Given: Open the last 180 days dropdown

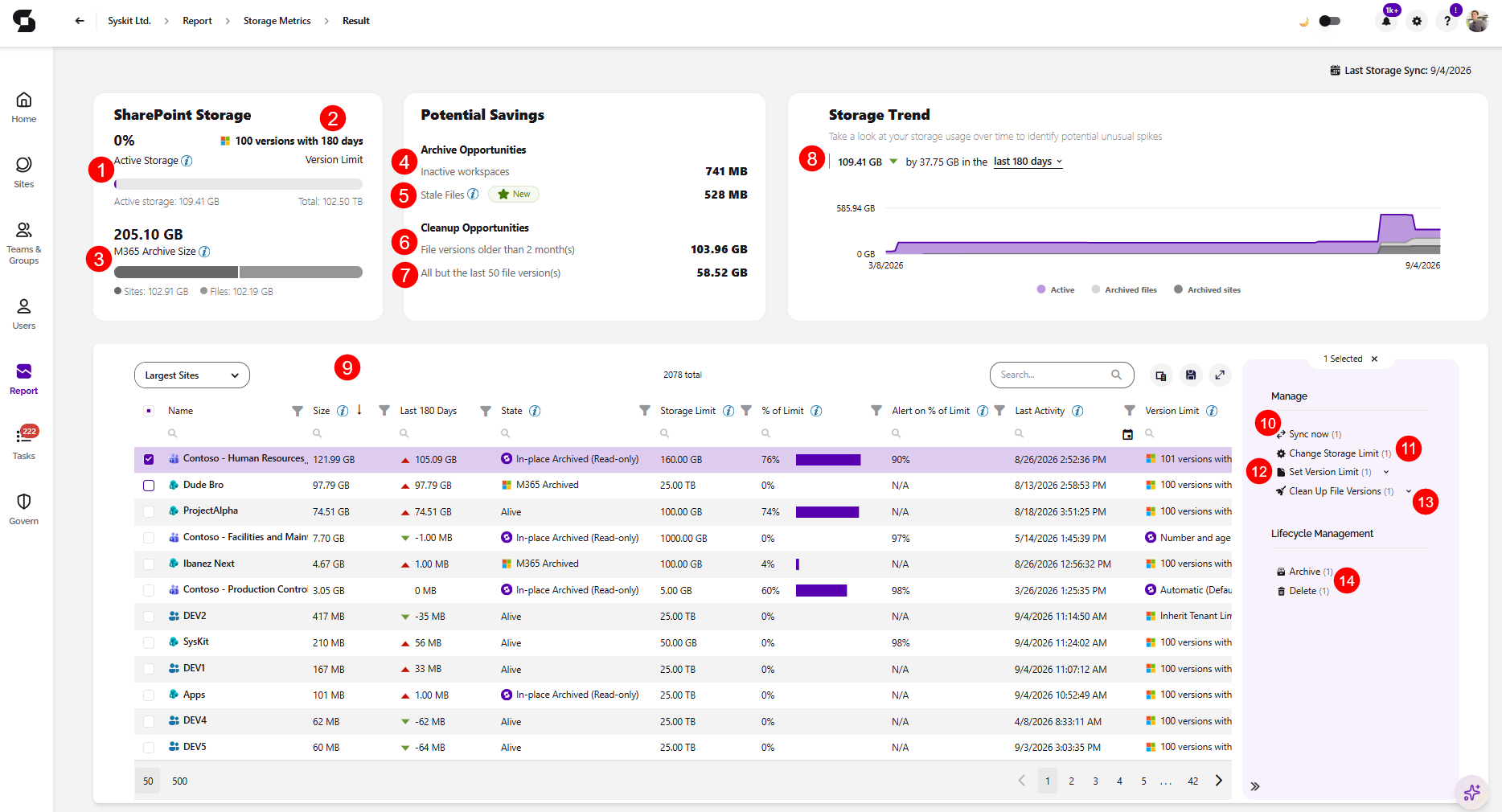Looking at the screenshot, I should [x=1028, y=162].
